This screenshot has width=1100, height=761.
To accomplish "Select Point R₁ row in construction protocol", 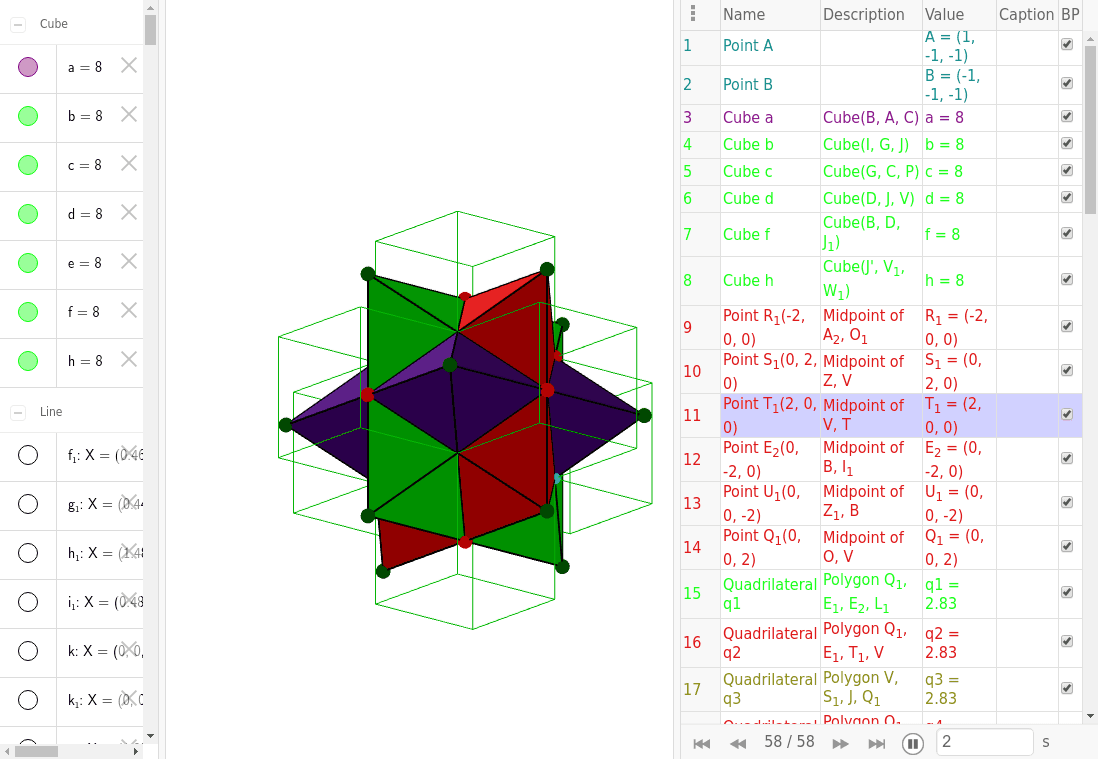I will [881, 328].
